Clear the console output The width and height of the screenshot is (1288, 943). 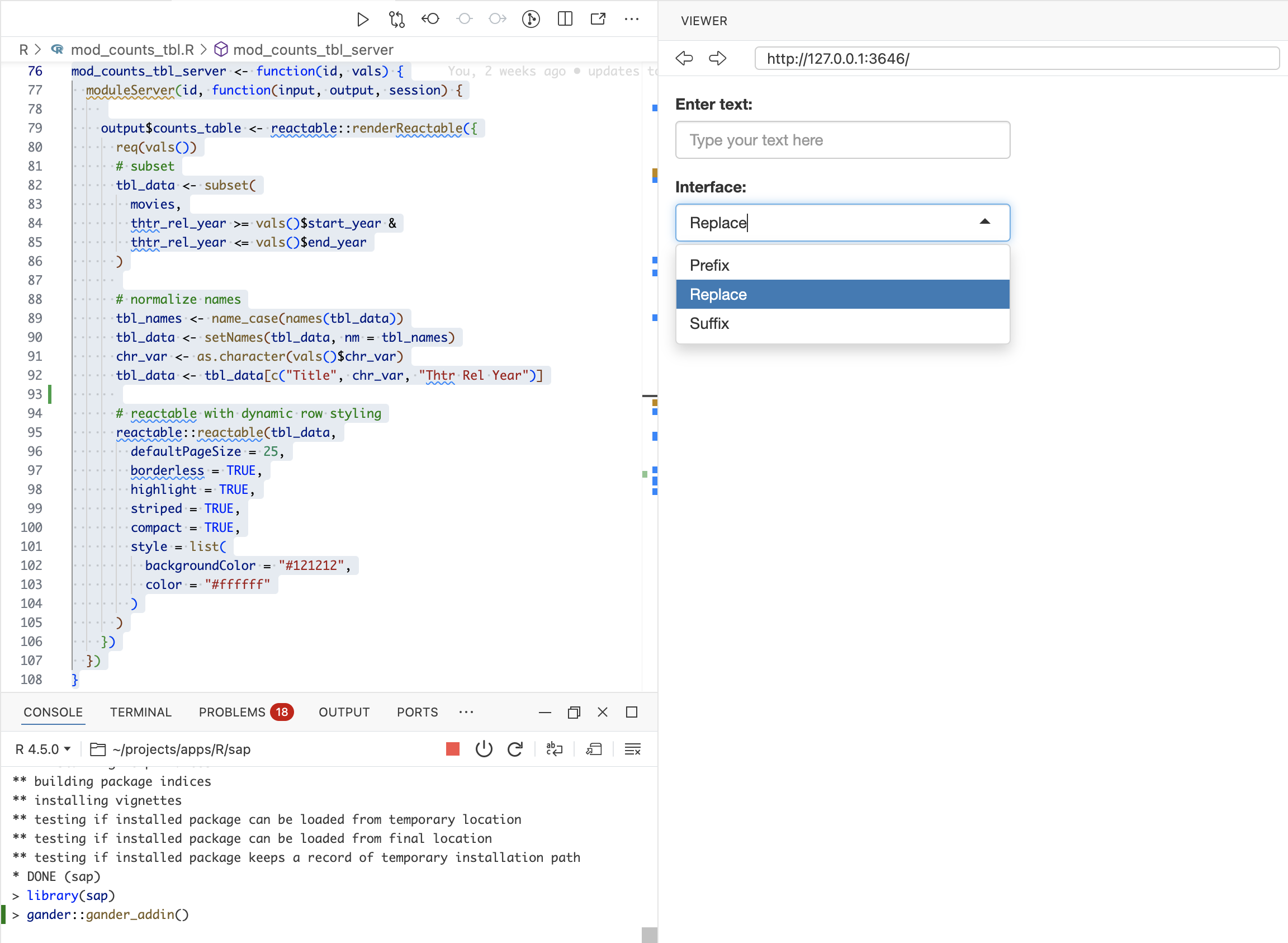tap(633, 749)
